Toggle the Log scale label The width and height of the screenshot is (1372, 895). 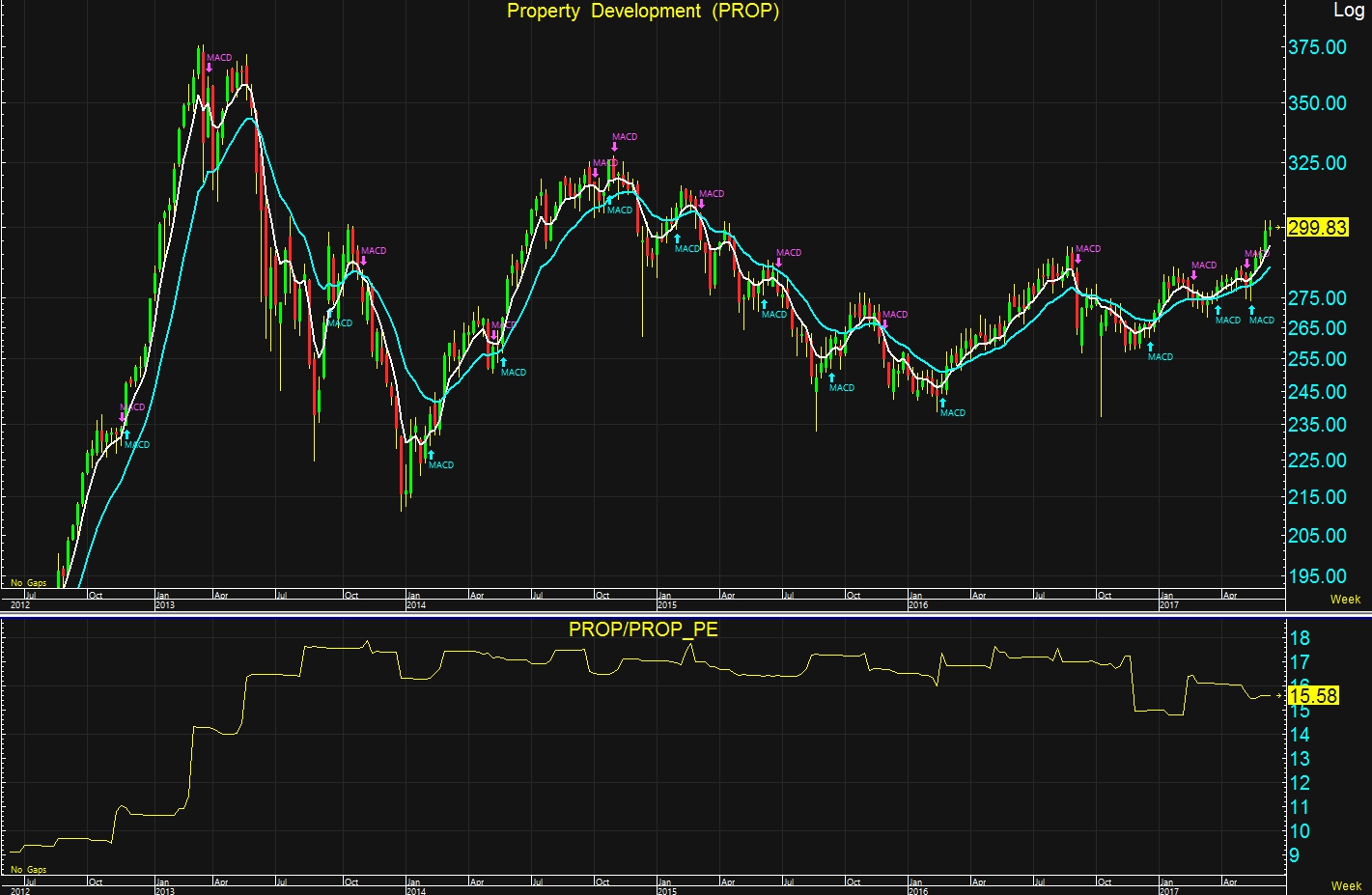pyautogui.click(x=1348, y=11)
